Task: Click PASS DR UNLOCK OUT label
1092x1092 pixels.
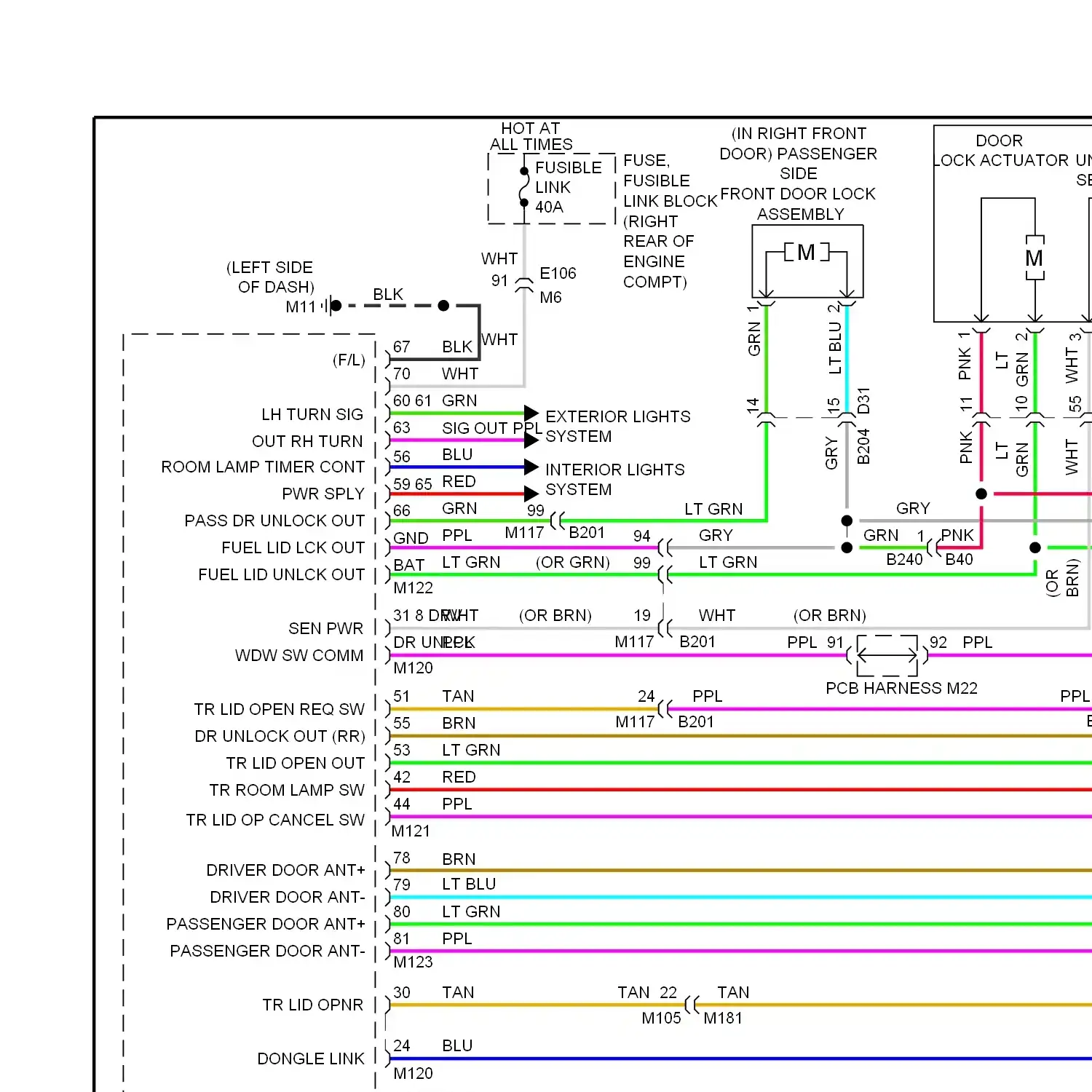Action: 274,521
